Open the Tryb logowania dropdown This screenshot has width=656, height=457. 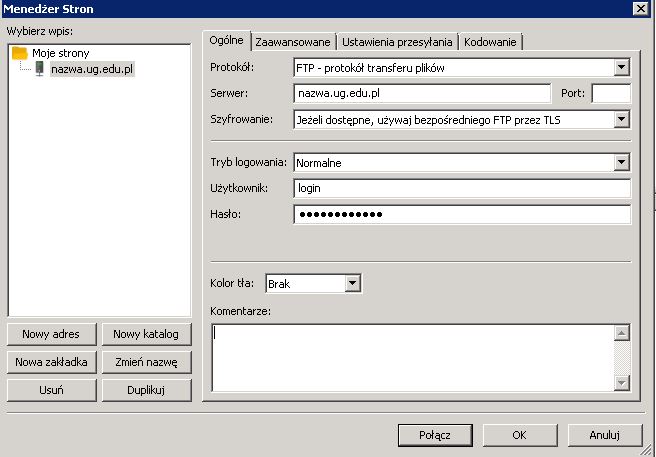[x=621, y=162]
